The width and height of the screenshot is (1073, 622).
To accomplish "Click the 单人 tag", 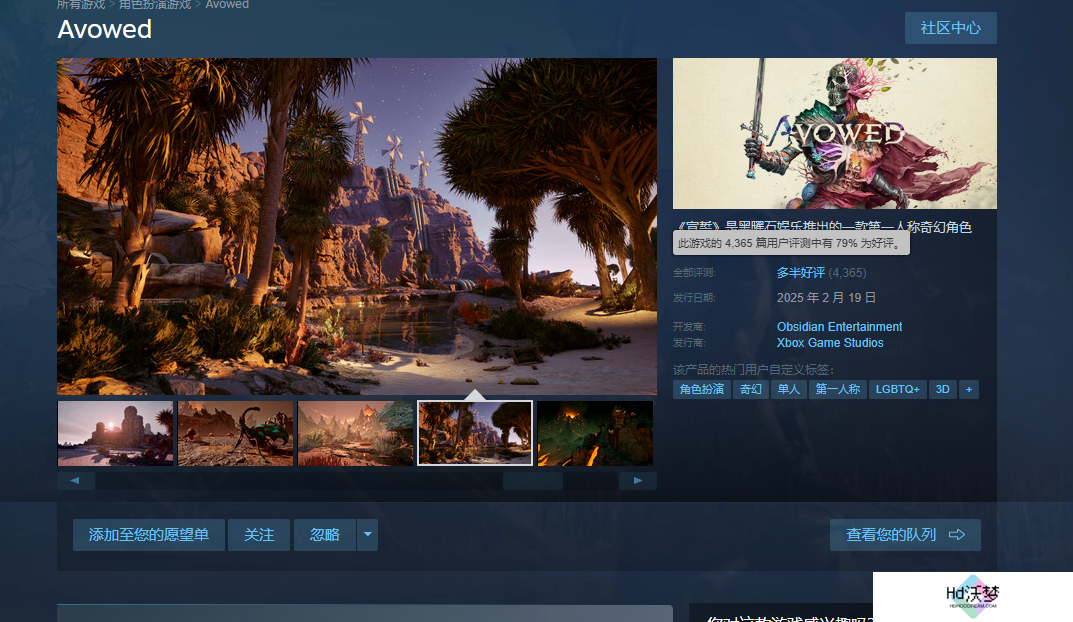I will click(788, 389).
